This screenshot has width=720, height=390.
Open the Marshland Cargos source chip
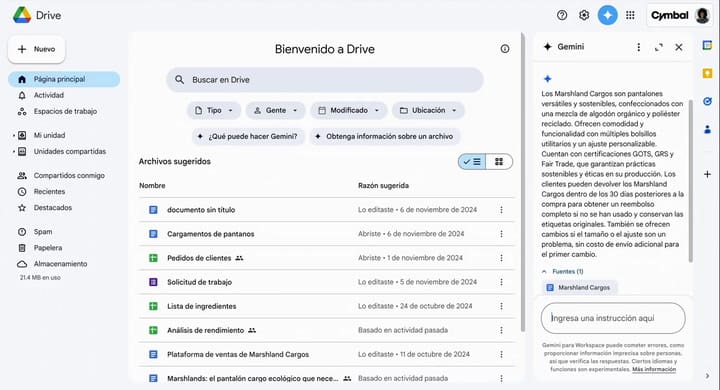(x=579, y=288)
